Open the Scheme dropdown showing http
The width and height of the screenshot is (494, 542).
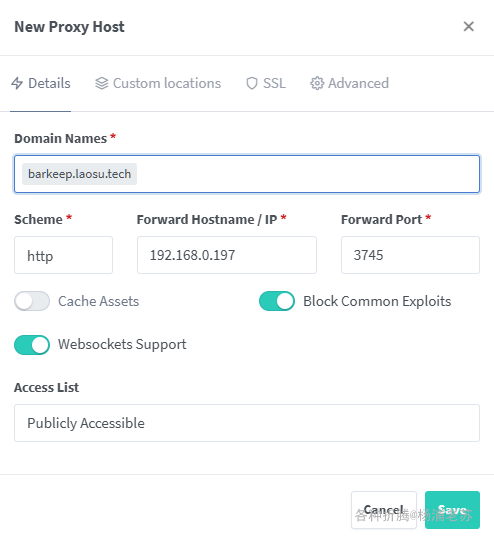pyautogui.click(x=63, y=255)
